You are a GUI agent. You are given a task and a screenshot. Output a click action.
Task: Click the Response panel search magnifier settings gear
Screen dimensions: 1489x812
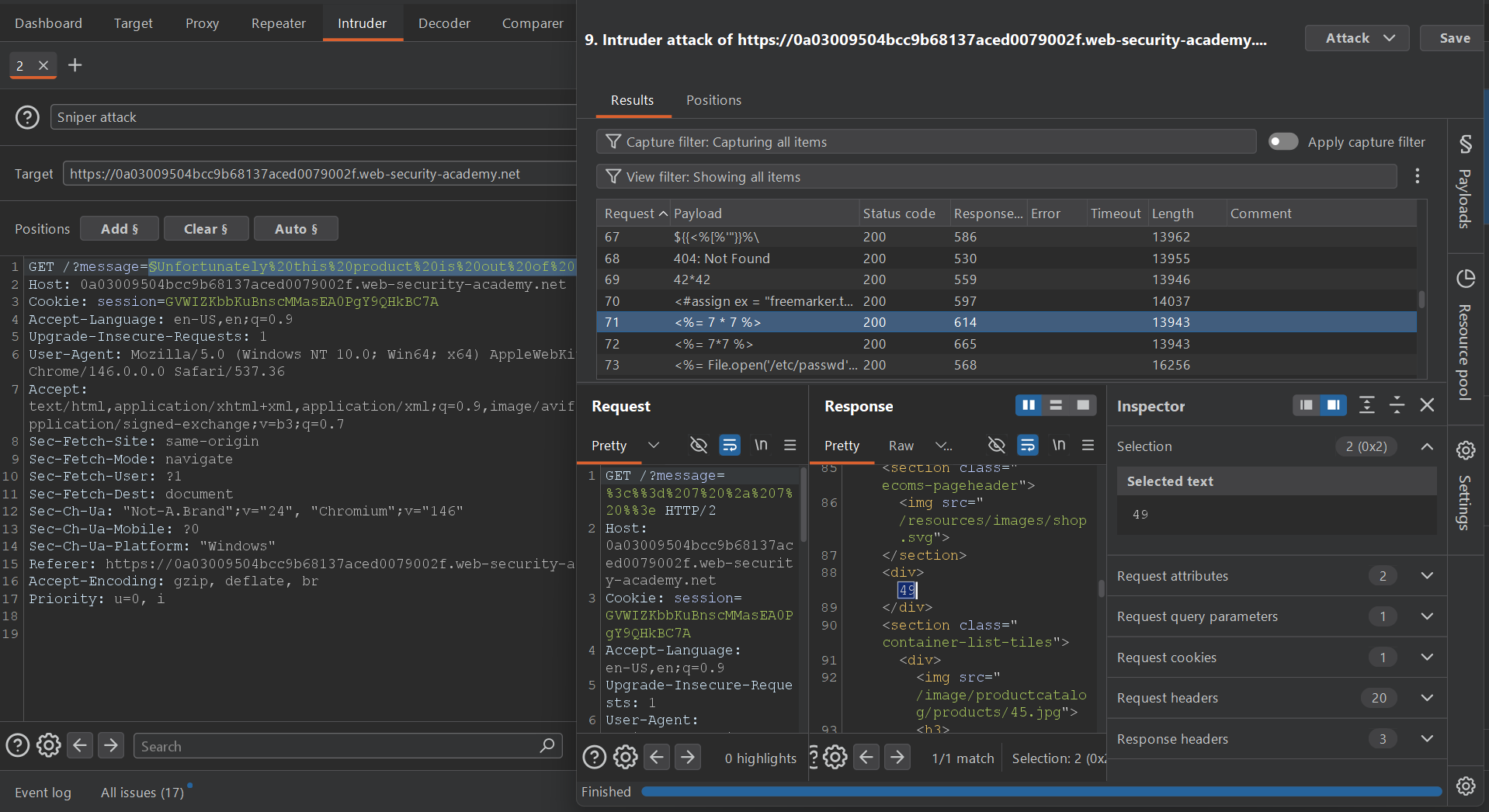click(835, 757)
